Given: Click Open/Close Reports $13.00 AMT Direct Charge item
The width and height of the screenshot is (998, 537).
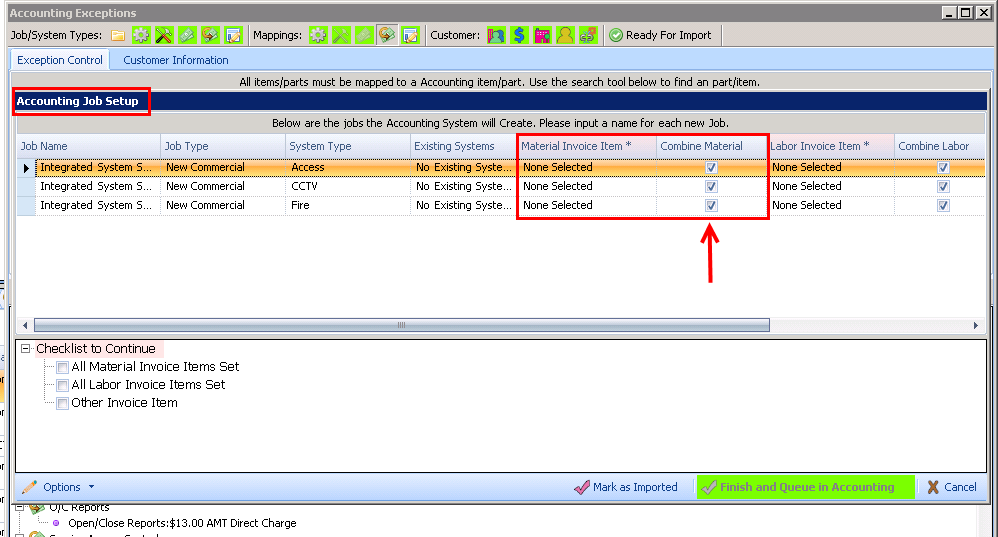Looking at the screenshot, I should pos(182,523).
